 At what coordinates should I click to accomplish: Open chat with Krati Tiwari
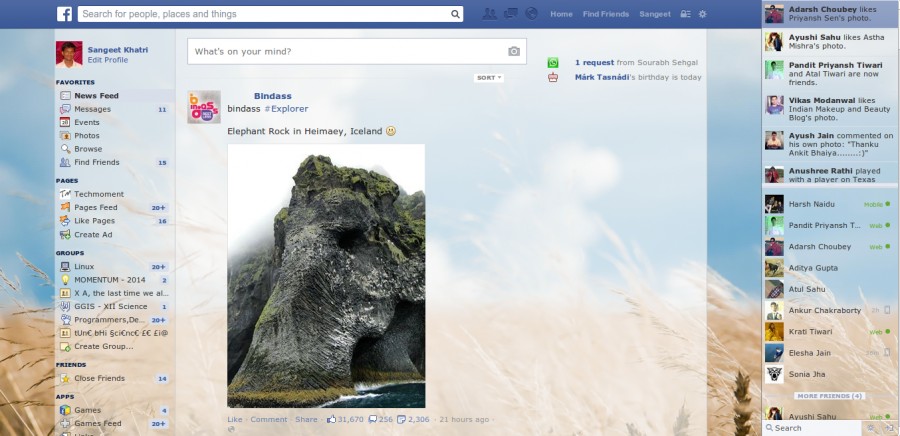829,332
